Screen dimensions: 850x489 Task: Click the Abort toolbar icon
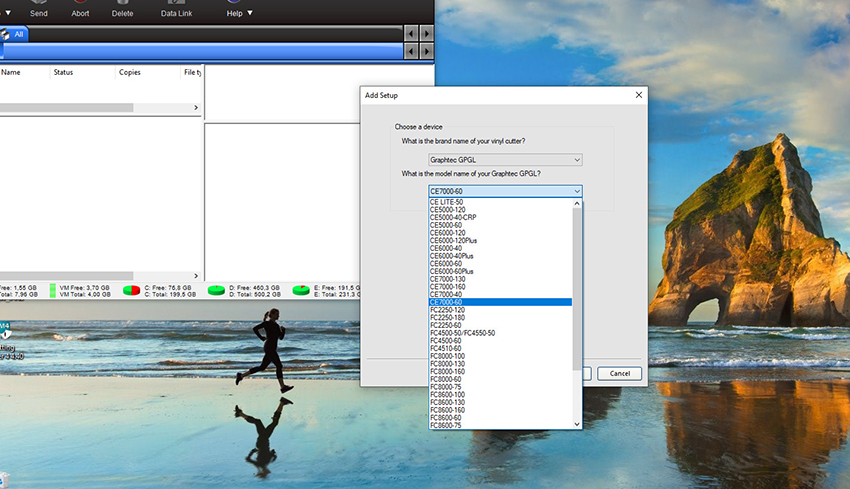[x=80, y=10]
